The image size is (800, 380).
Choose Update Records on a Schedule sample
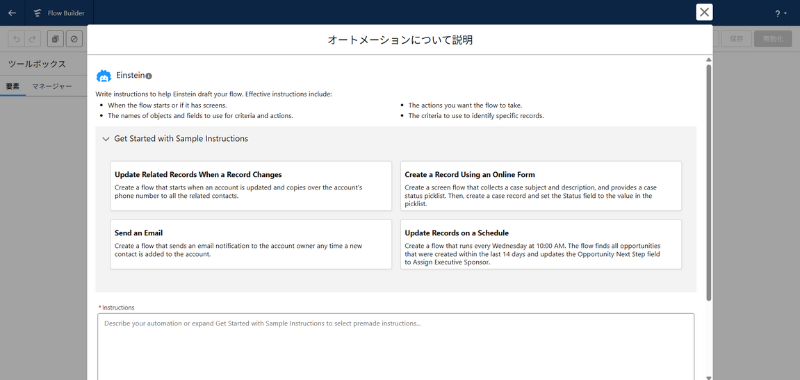click(x=541, y=244)
